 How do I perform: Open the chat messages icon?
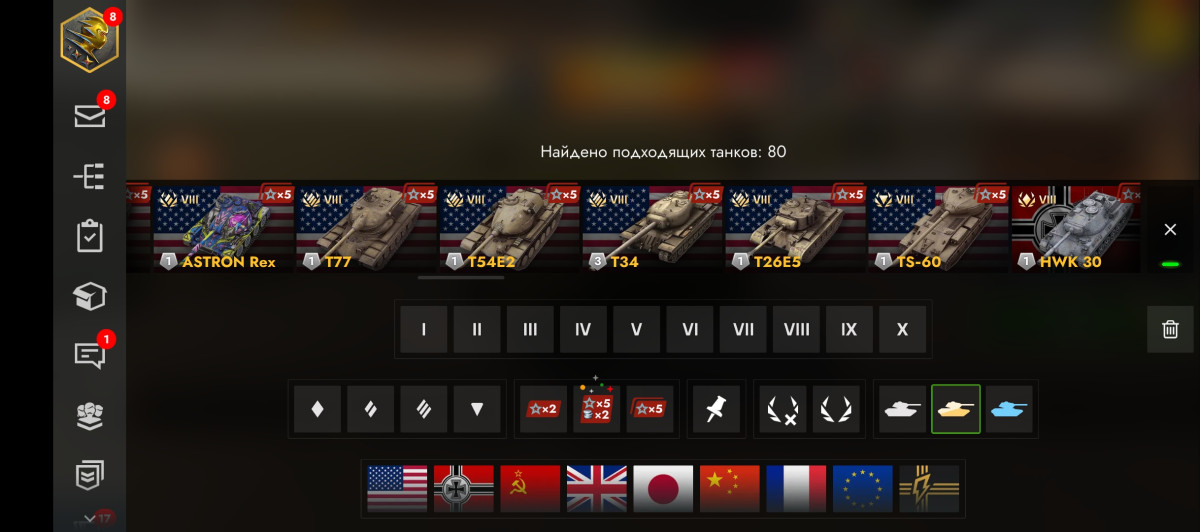coord(90,355)
